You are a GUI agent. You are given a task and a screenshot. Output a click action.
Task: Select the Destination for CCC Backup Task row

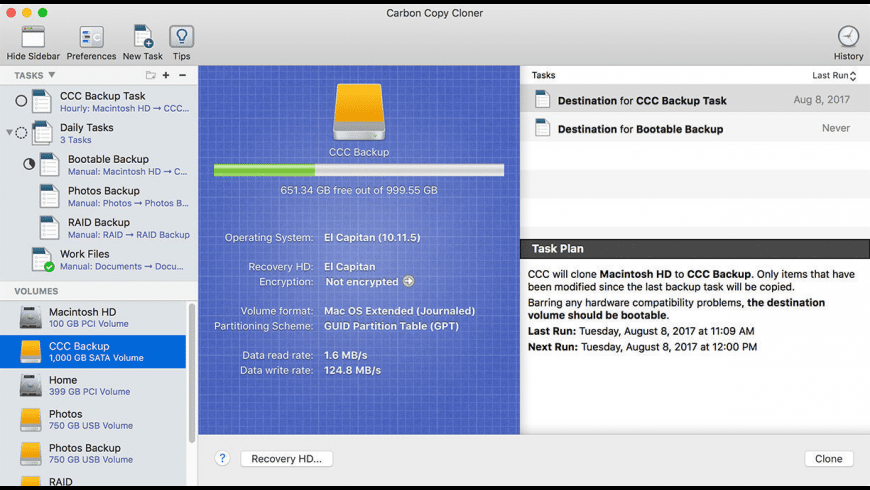click(695, 100)
